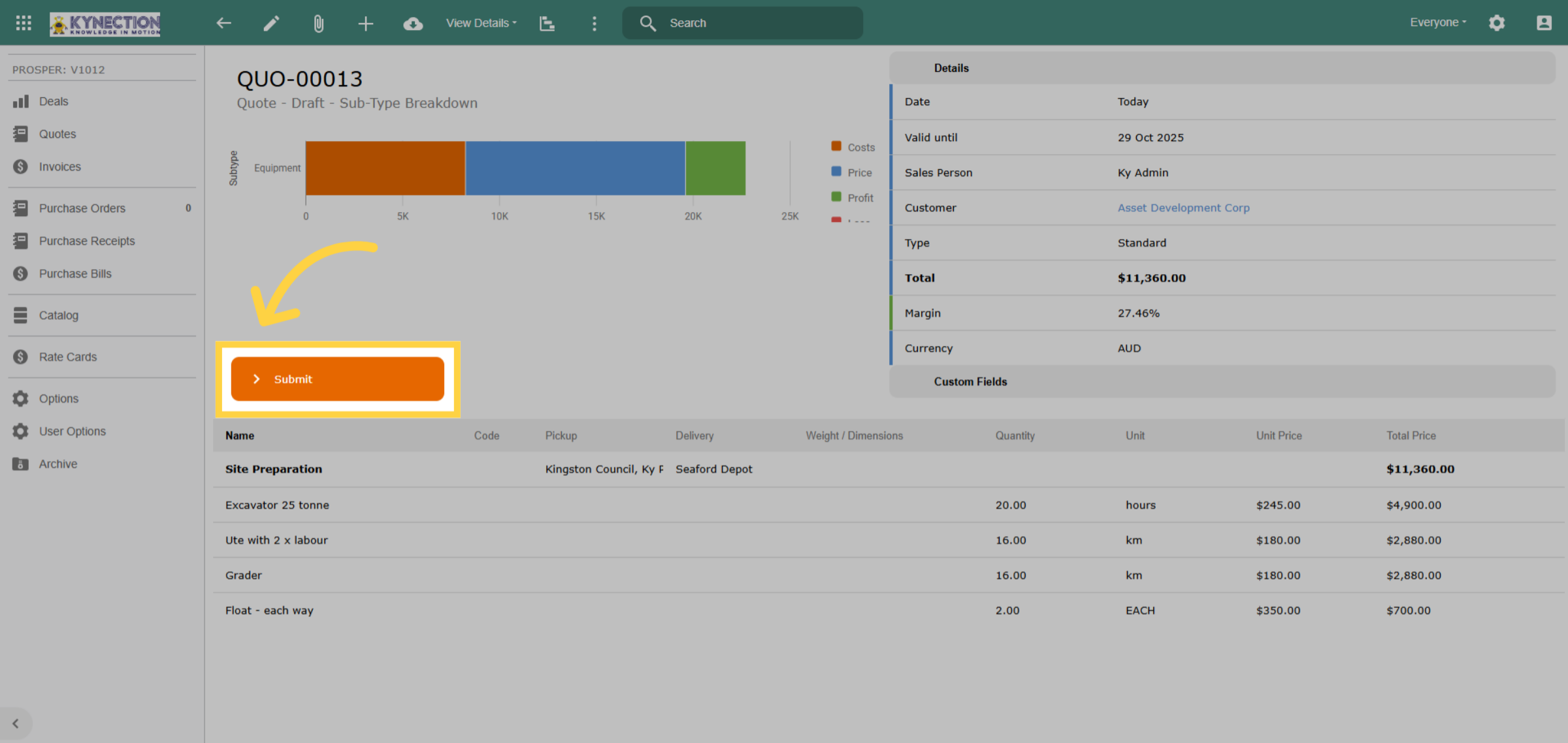Open the apps grid menu icon

(24, 23)
